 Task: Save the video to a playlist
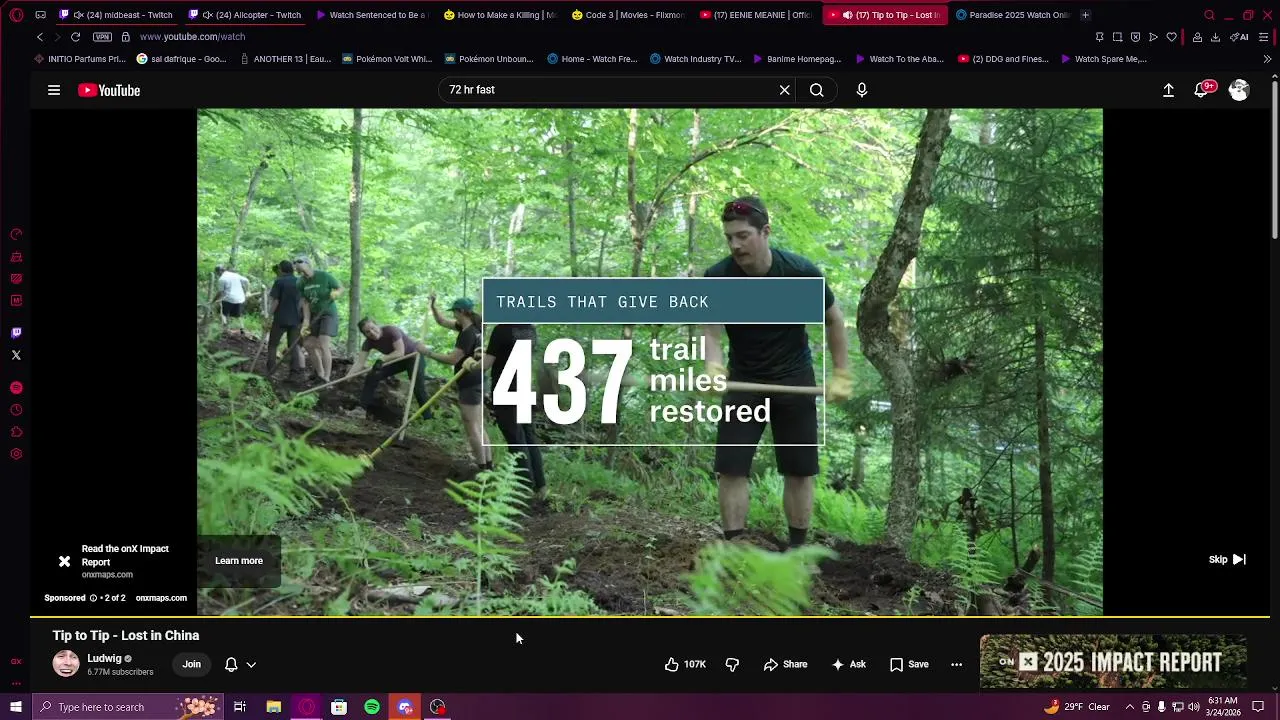point(910,664)
